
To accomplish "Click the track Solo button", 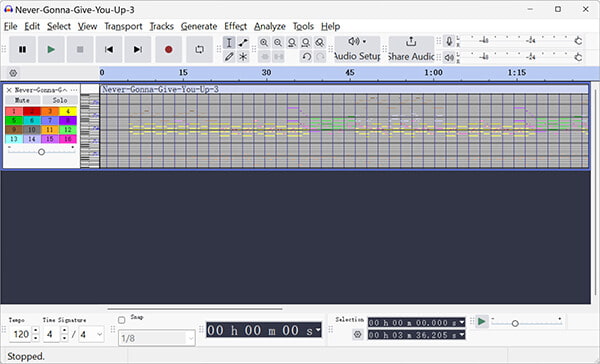I will click(60, 100).
